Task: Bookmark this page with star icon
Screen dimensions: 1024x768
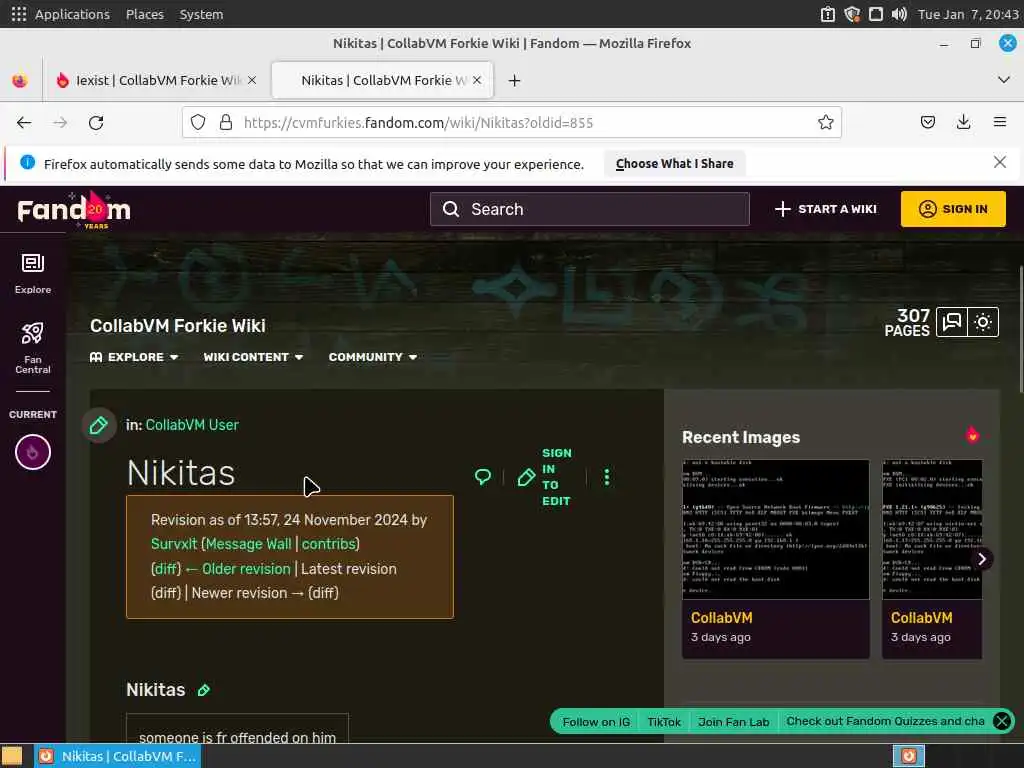Action: pyautogui.click(x=825, y=123)
